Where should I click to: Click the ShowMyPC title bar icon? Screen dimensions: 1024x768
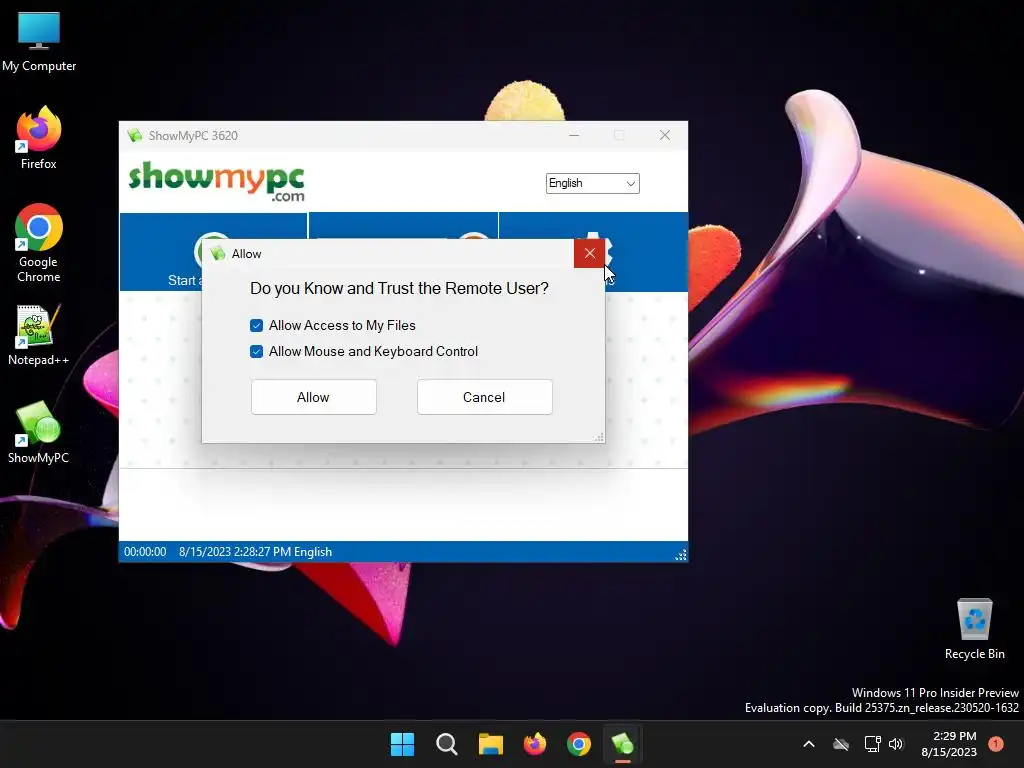pyautogui.click(x=135, y=135)
